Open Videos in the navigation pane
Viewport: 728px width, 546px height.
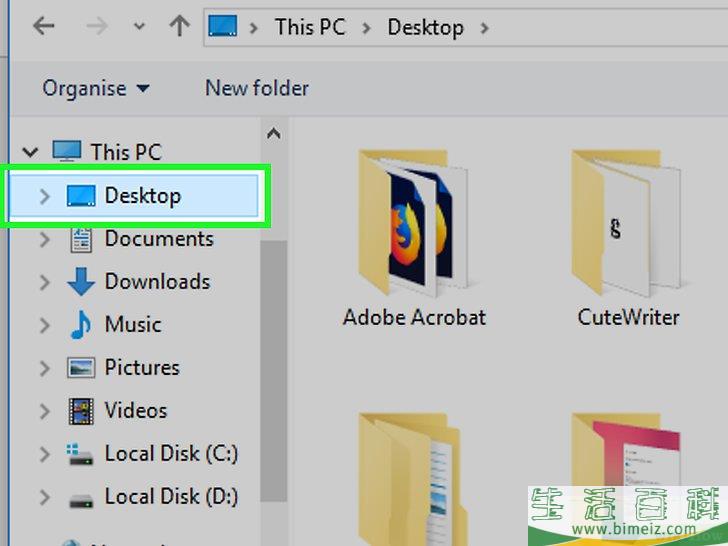[136, 410]
